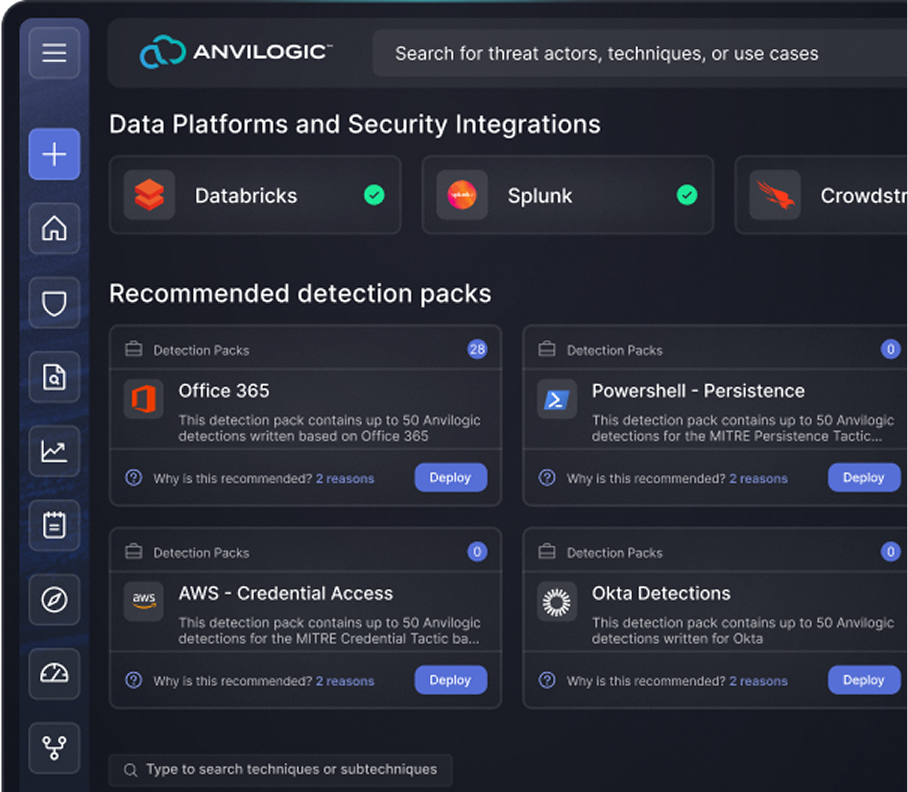Click the blue plus create button

click(x=54, y=154)
